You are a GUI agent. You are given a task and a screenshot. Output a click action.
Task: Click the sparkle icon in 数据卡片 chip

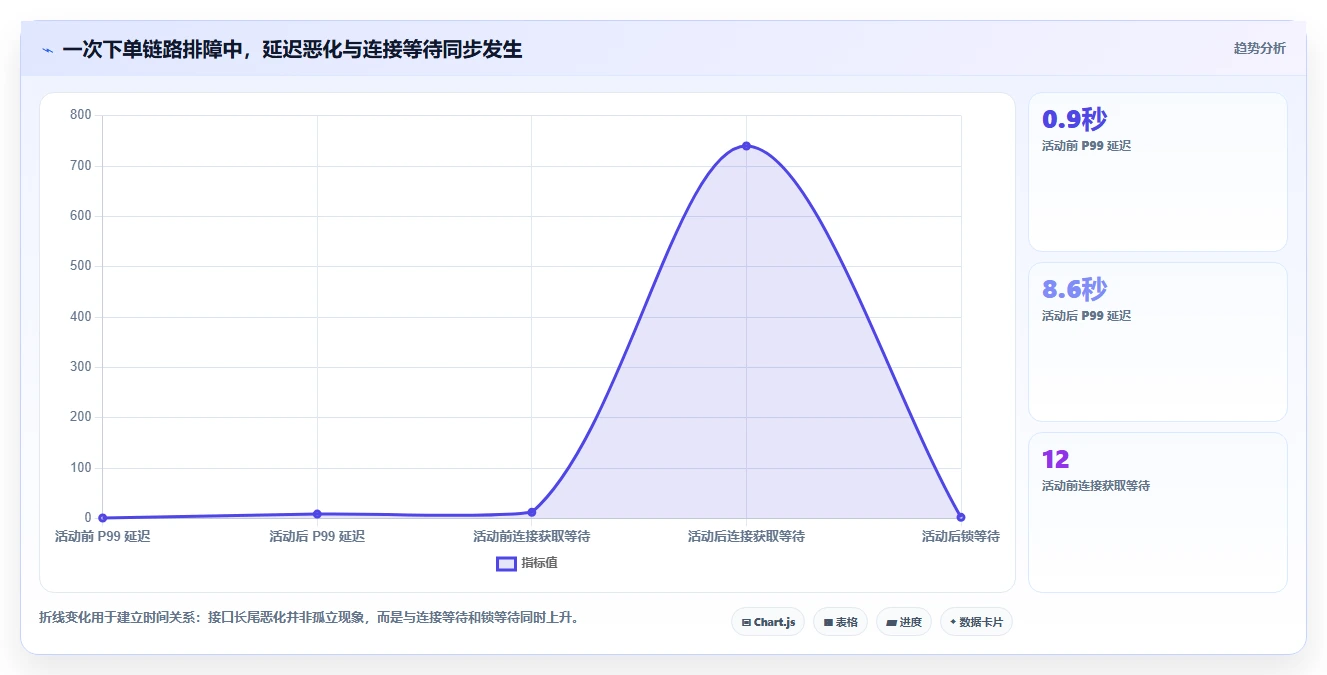pyautogui.click(x=953, y=622)
